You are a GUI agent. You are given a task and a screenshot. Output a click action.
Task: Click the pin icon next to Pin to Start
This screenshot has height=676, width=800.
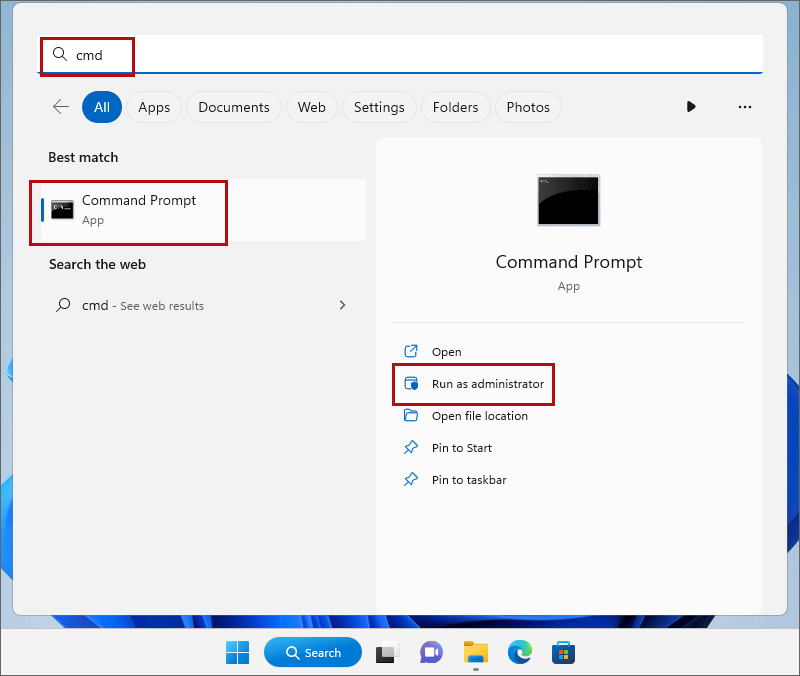411,447
